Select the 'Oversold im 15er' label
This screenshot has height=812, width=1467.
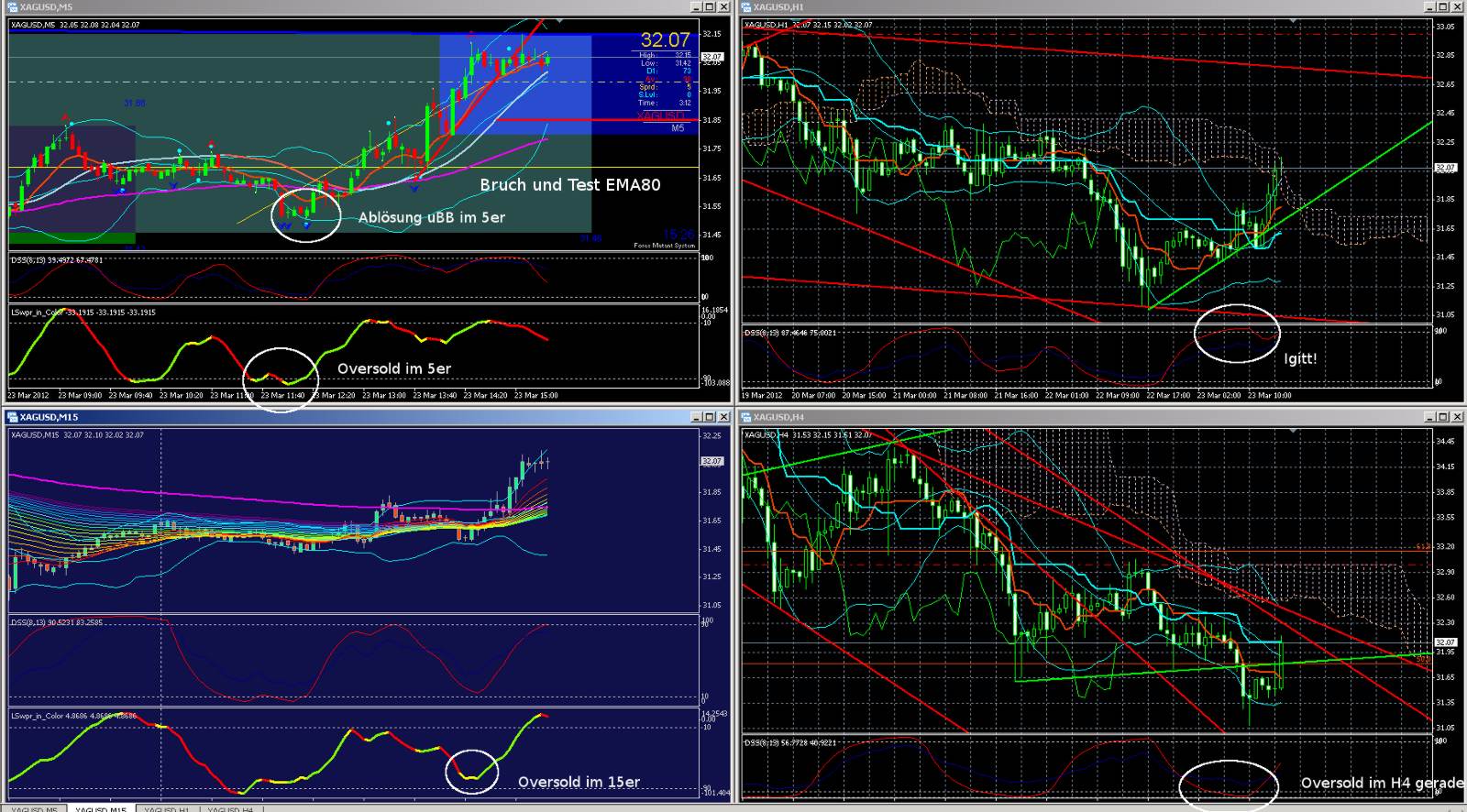(579, 782)
